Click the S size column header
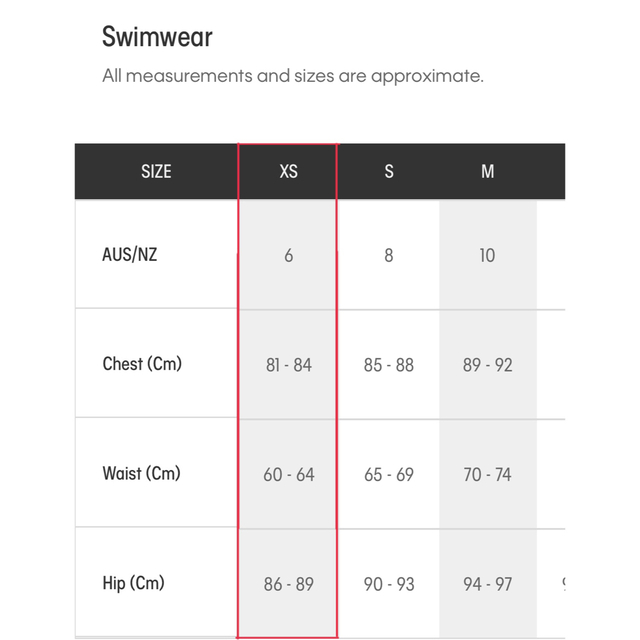The image size is (640, 640). 388,171
